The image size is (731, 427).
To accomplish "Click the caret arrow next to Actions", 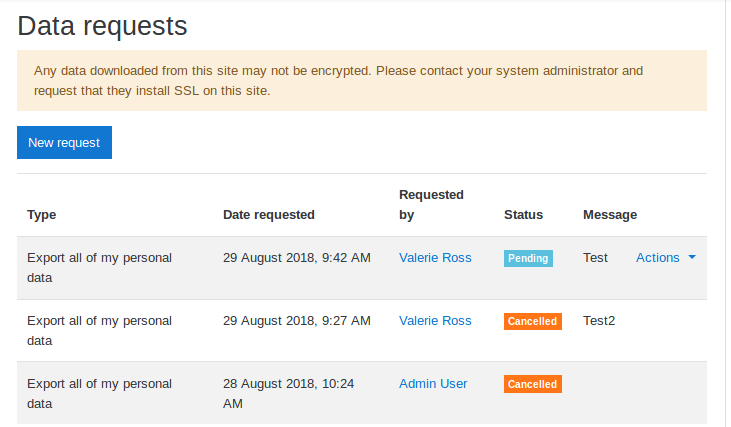I will 692,257.
